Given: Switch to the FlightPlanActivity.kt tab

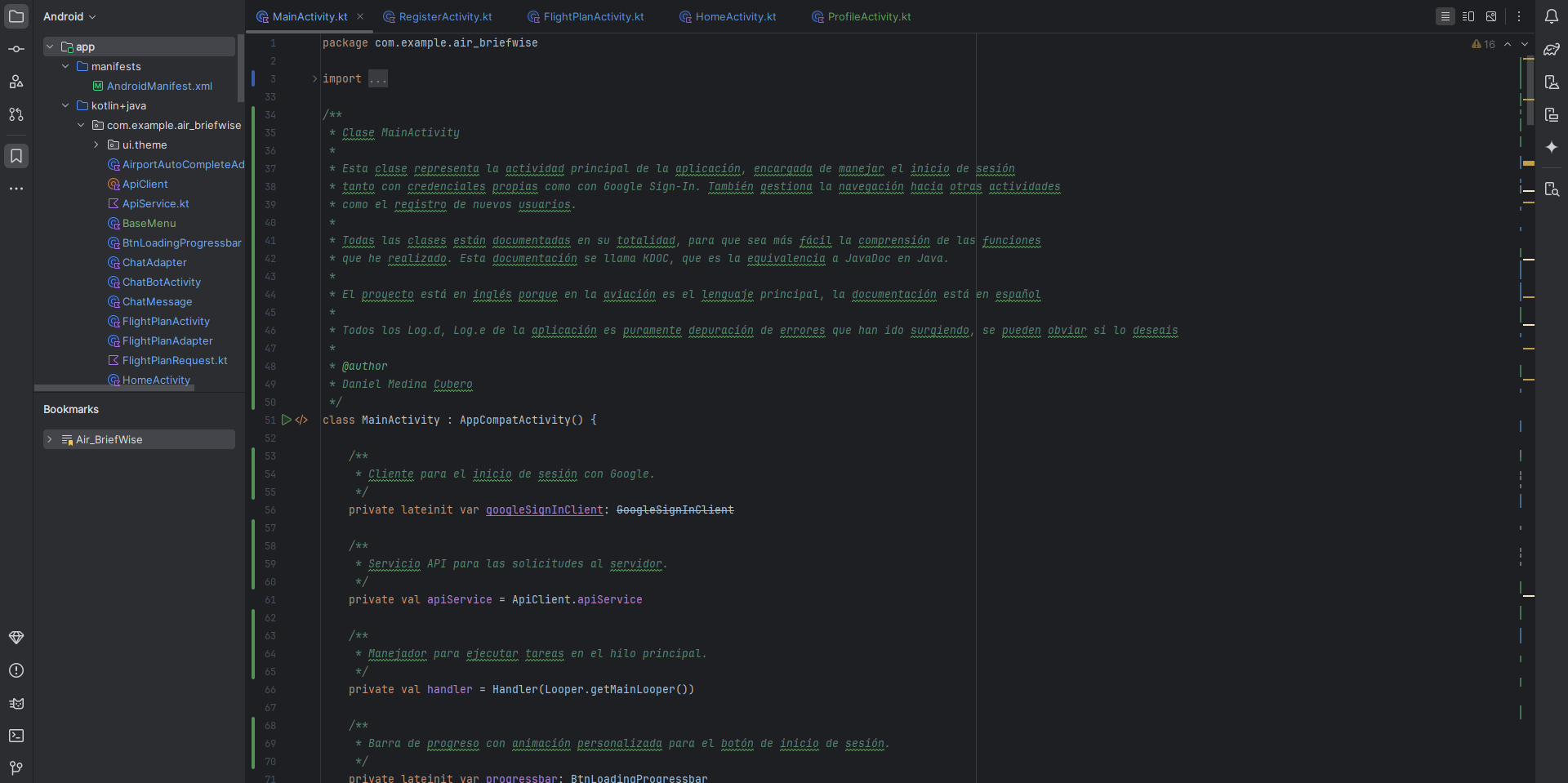Looking at the screenshot, I should tap(586, 16).
